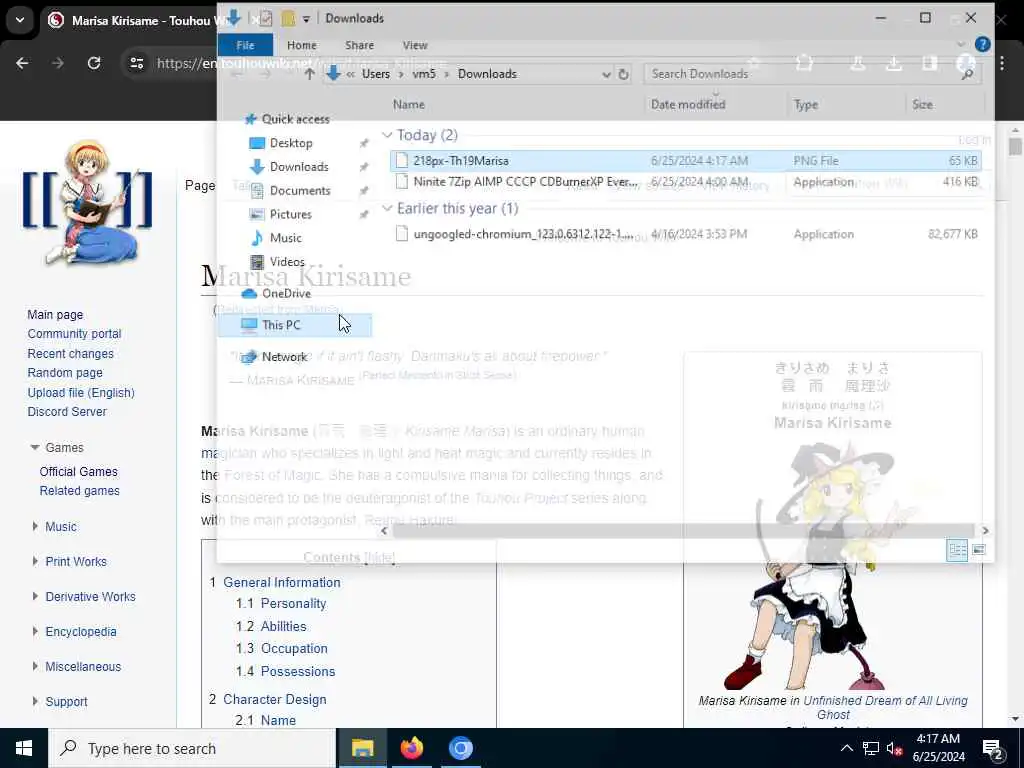
Task: Open OneDrive in the navigation pane
Action: (286, 293)
